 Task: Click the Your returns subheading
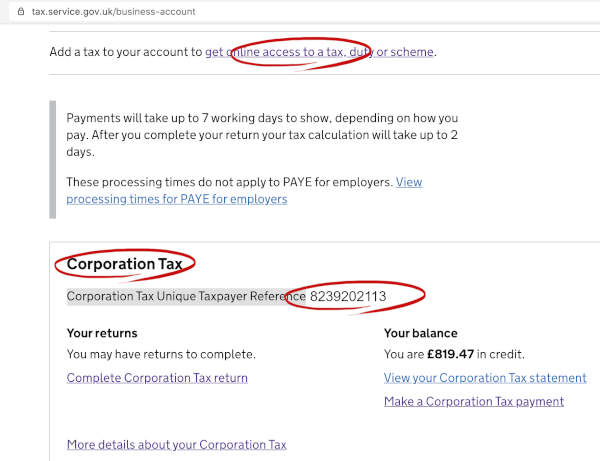tap(102, 333)
